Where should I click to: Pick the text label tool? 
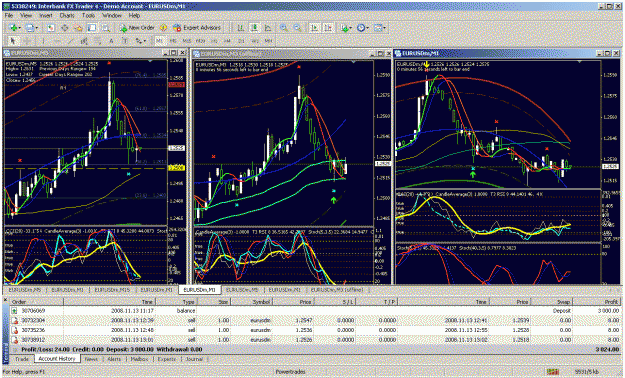point(125,41)
